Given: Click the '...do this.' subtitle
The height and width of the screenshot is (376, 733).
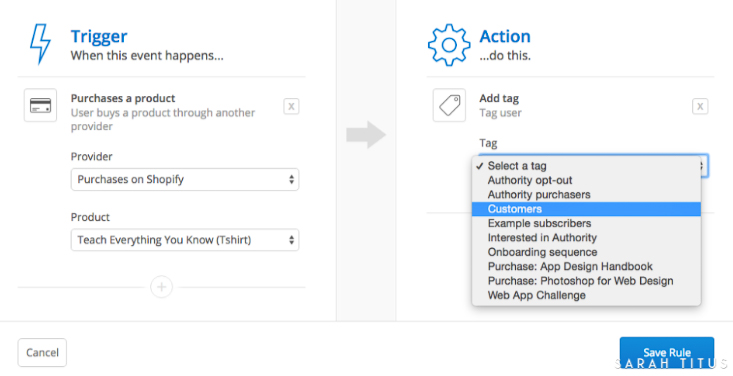Looking at the screenshot, I should pos(505,56).
